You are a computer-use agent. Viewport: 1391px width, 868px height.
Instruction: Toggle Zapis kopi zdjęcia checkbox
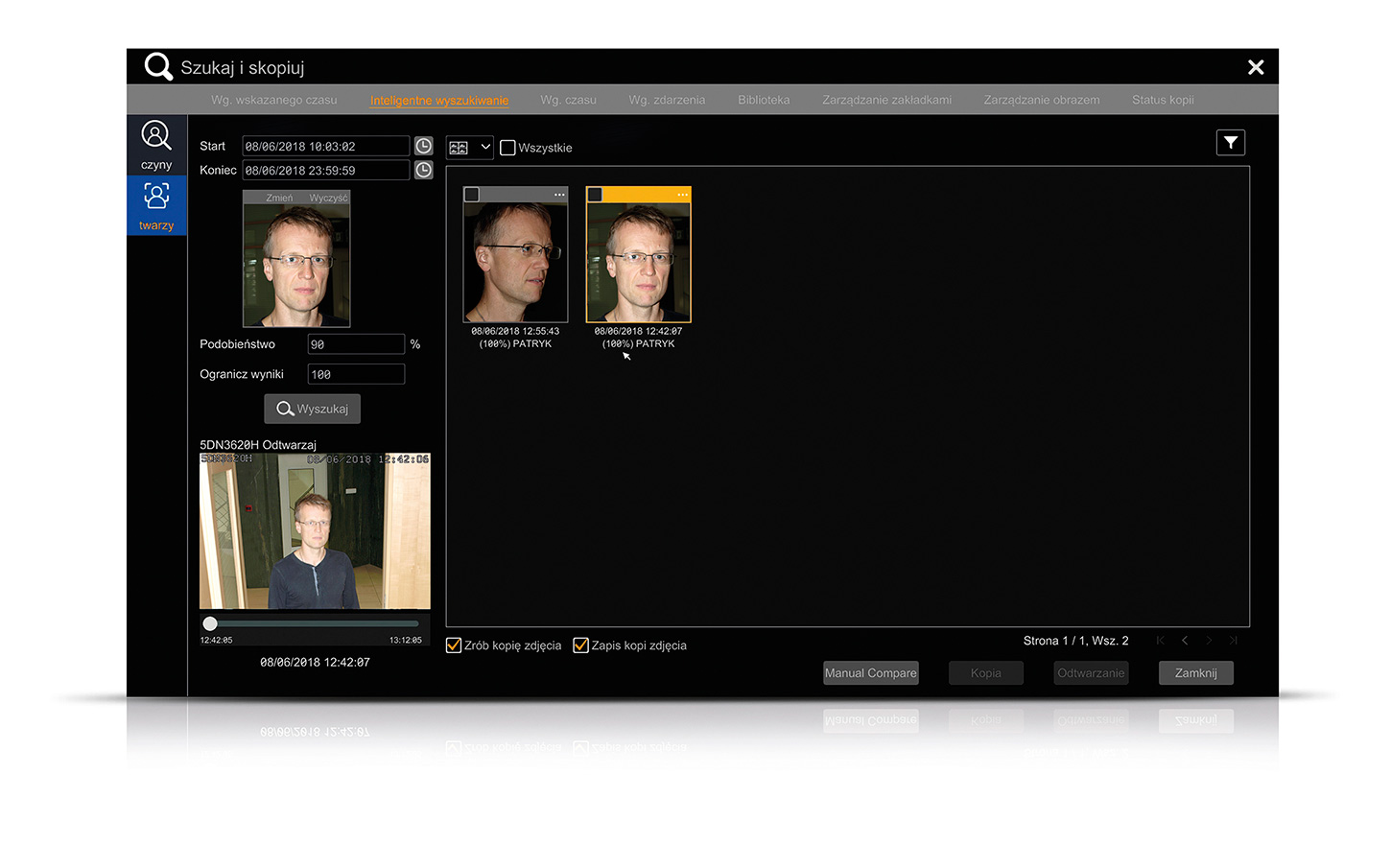tap(580, 645)
